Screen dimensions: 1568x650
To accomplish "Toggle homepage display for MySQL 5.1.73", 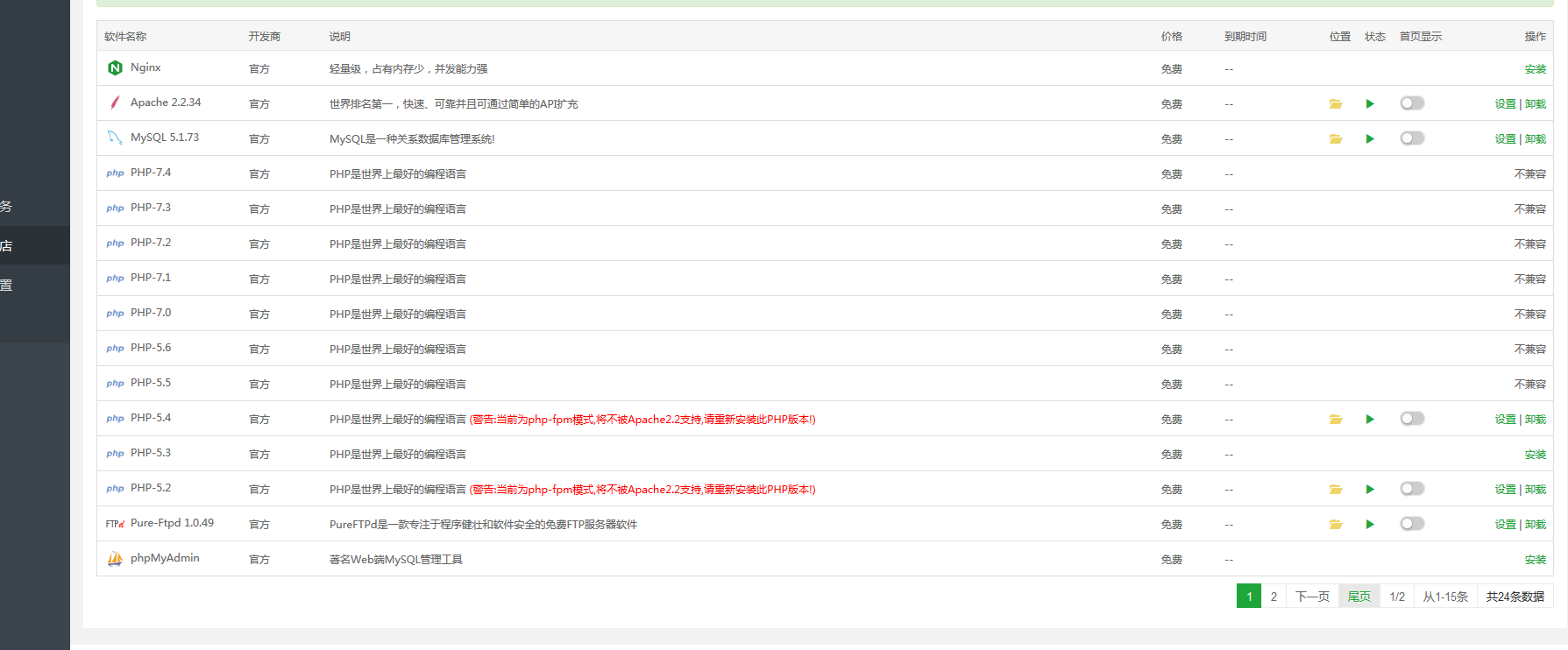I will point(1412,138).
